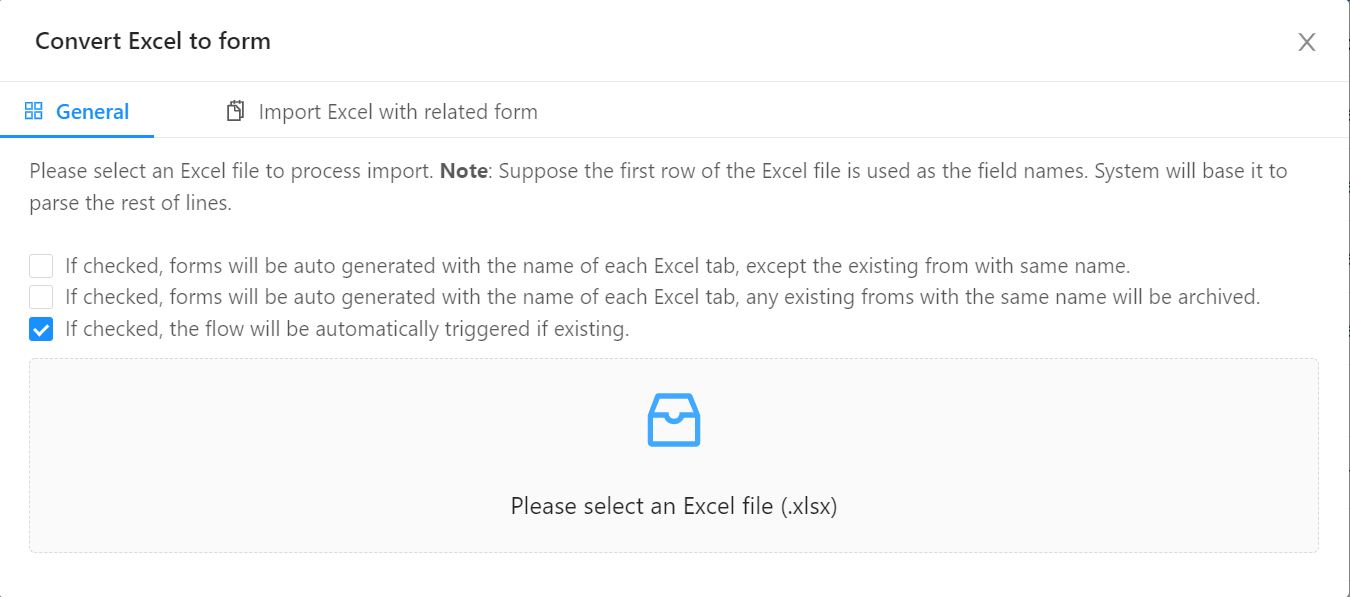Screen dimensions: 1350x597
Task: Switch to the General tab
Action: click(77, 112)
